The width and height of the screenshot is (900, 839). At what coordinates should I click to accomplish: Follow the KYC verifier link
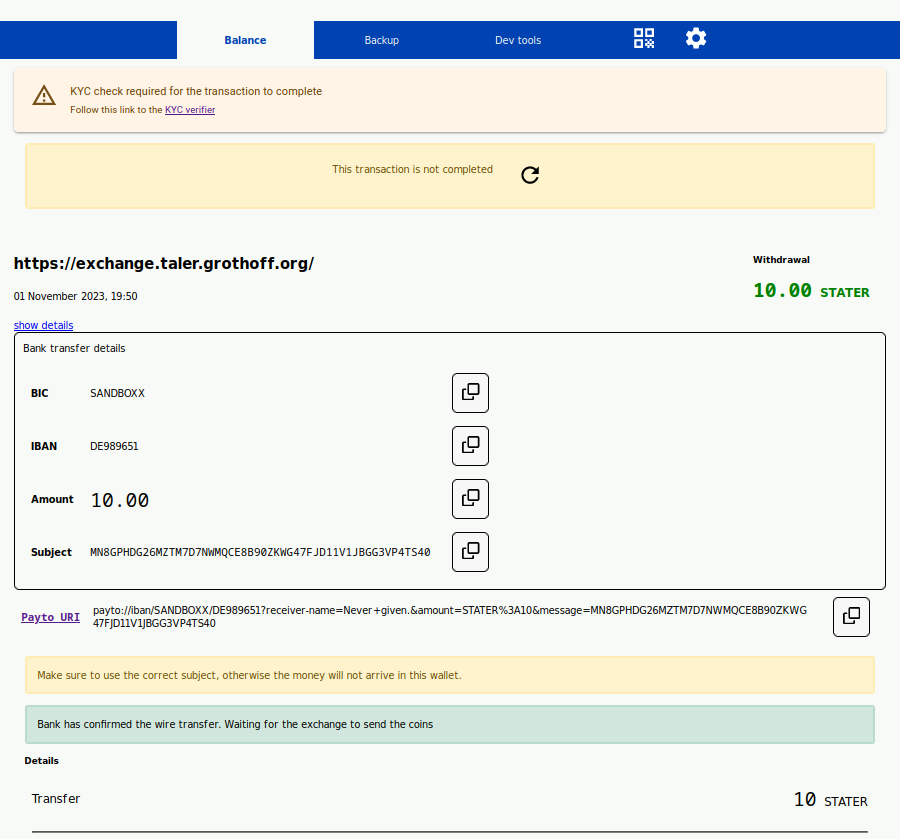(x=190, y=110)
